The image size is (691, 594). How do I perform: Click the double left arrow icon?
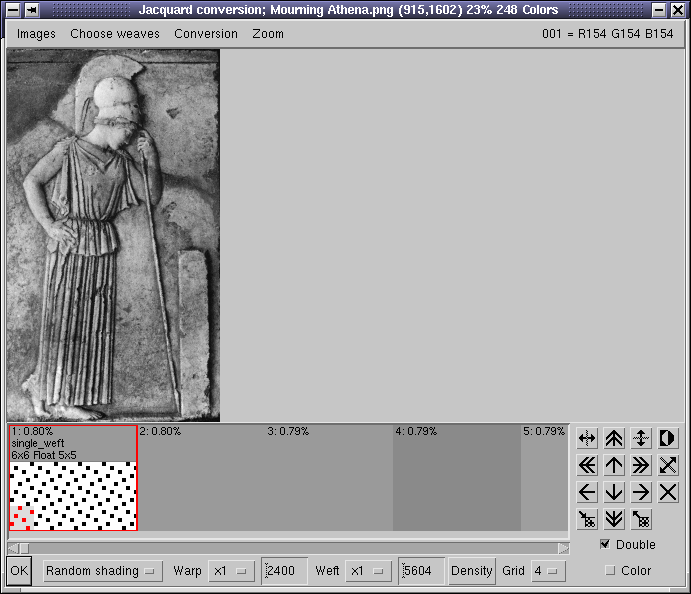click(587, 465)
